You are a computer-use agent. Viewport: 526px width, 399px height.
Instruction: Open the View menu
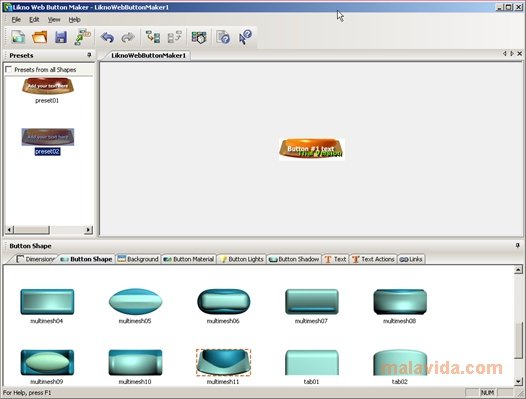(54, 20)
